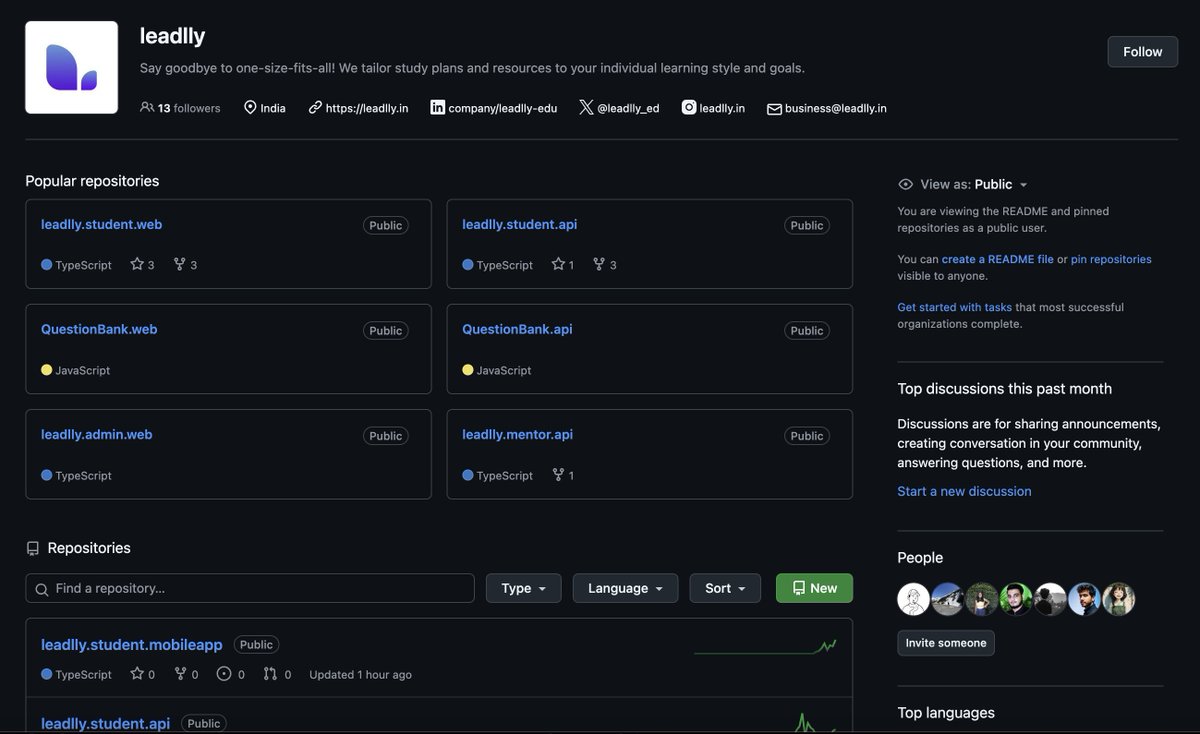Image resolution: width=1200 pixels, height=734 pixels.
Task: Open the QuestionBank.web repository
Action: (x=99, y=329)
